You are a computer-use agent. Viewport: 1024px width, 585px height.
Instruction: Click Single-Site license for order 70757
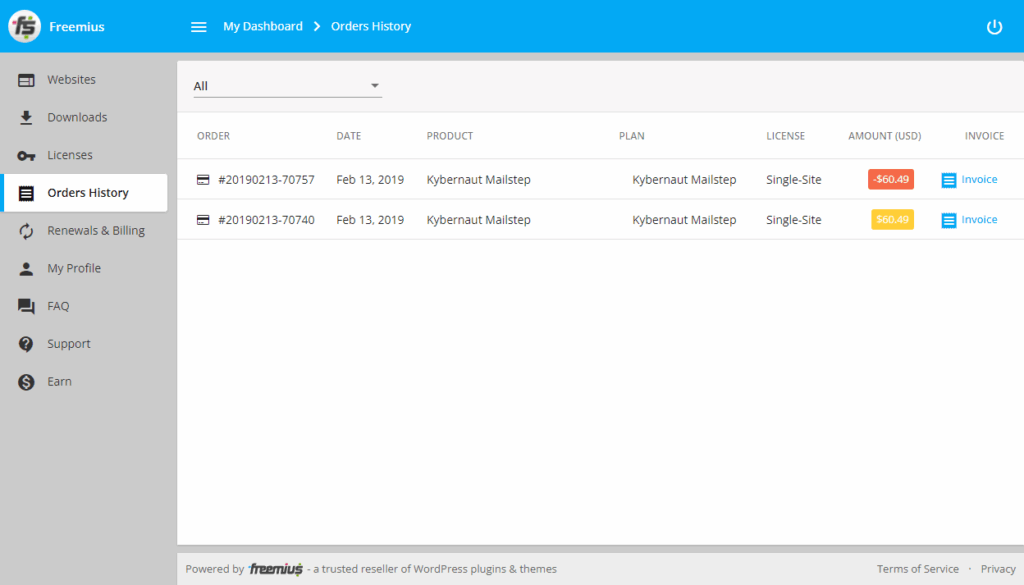pos(794,180)
